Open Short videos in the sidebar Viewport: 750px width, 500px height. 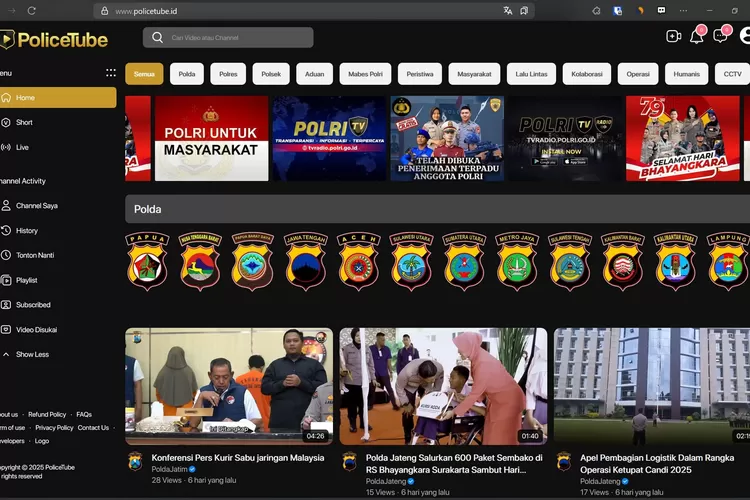click(x=24, y=122)
